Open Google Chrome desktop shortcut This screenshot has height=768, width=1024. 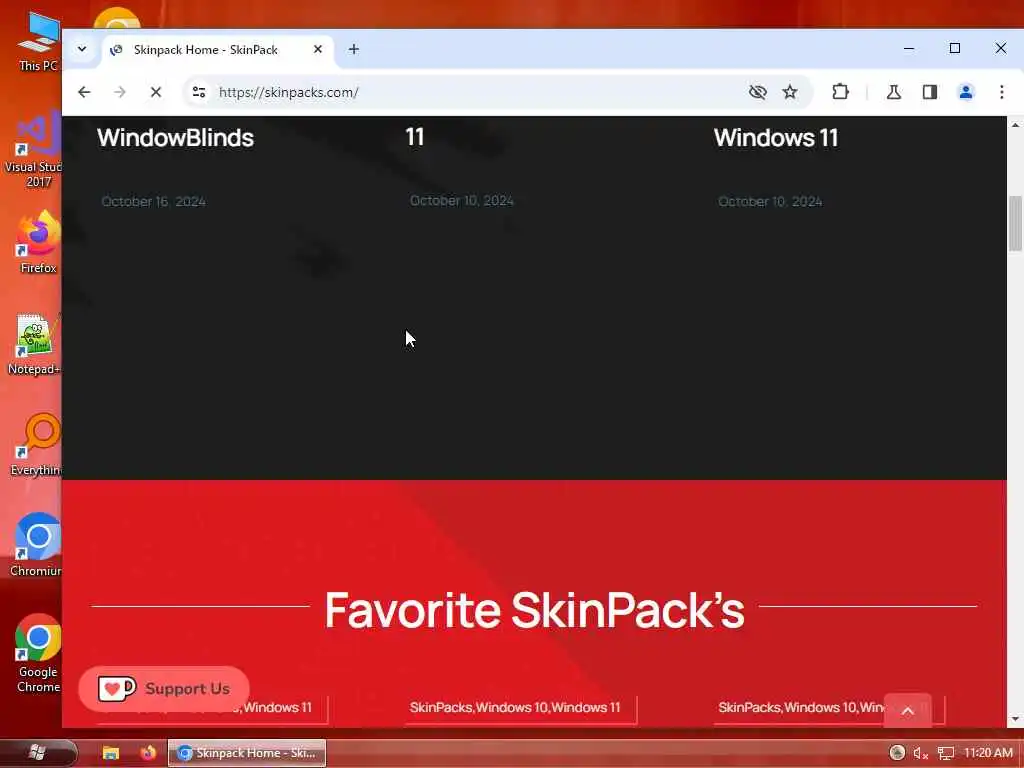coord(38,653)
